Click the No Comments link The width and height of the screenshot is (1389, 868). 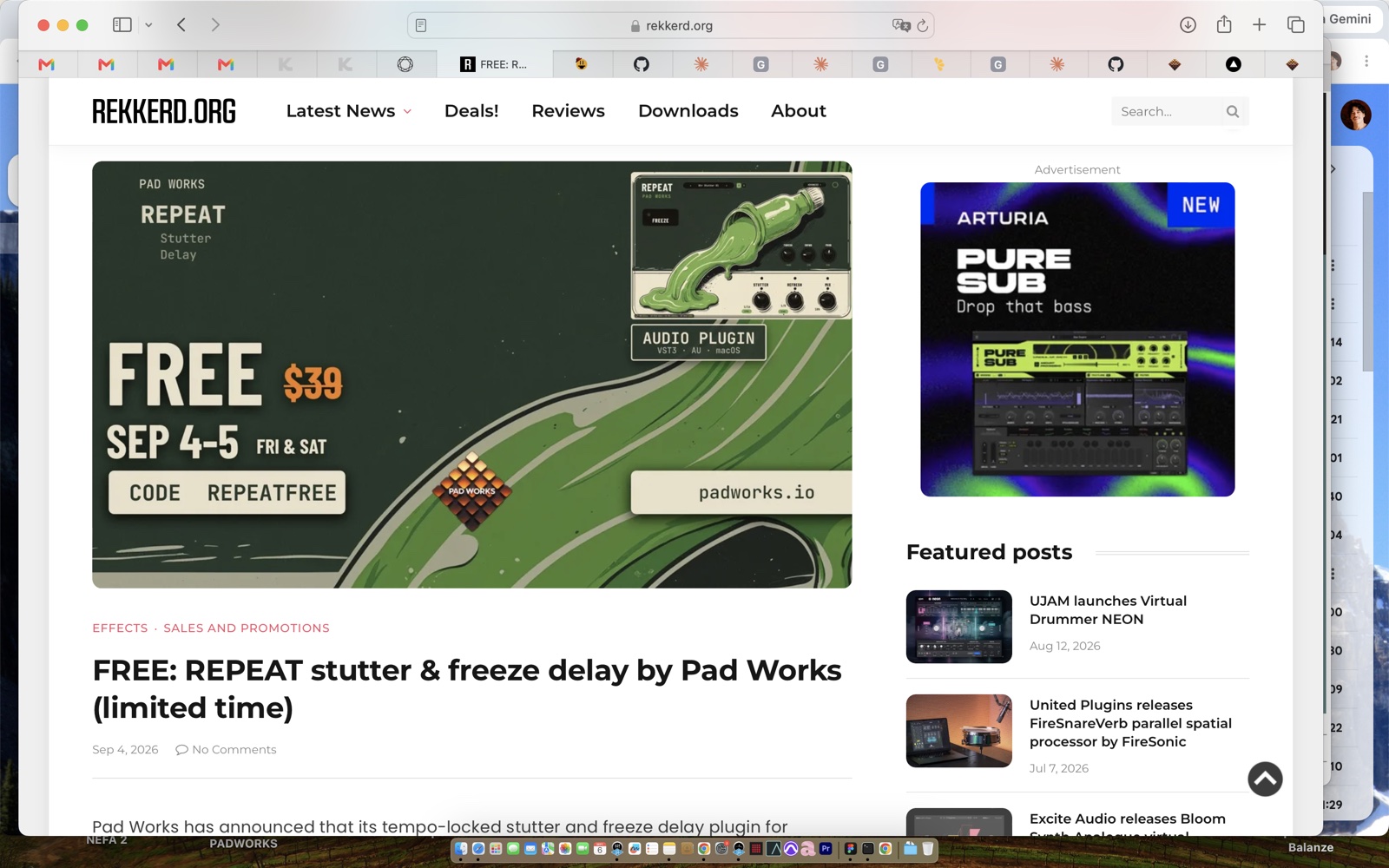click(x=226, y=749)
